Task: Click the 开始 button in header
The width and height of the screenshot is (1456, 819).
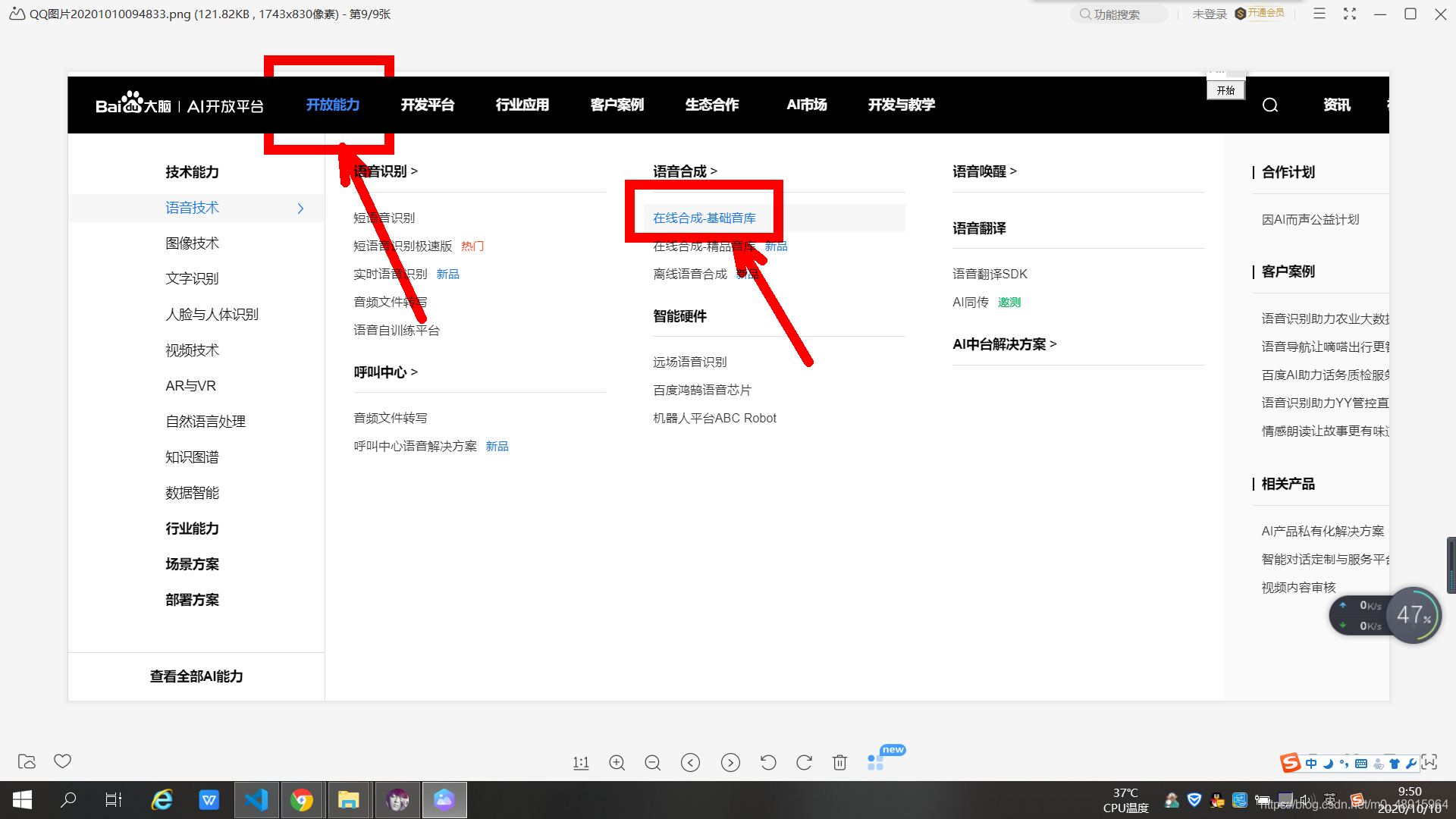Action: click(x=1225, y=90)
